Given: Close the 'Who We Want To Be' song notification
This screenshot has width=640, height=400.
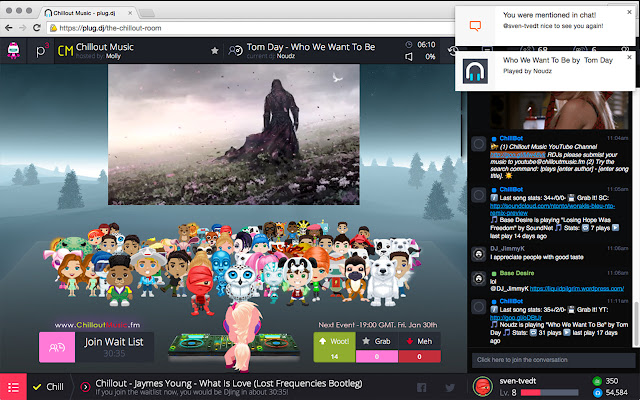Looking at the screenshot, I should pyautogui.click(x=629, y=57).
